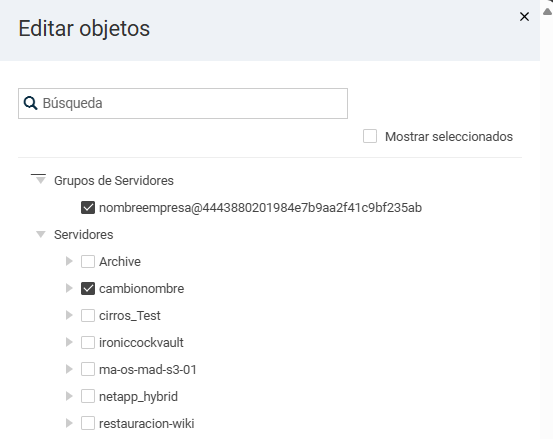Expand the cirros_Test tree node
The height and width of the screenshot is (439, 553).
point(69,315)
